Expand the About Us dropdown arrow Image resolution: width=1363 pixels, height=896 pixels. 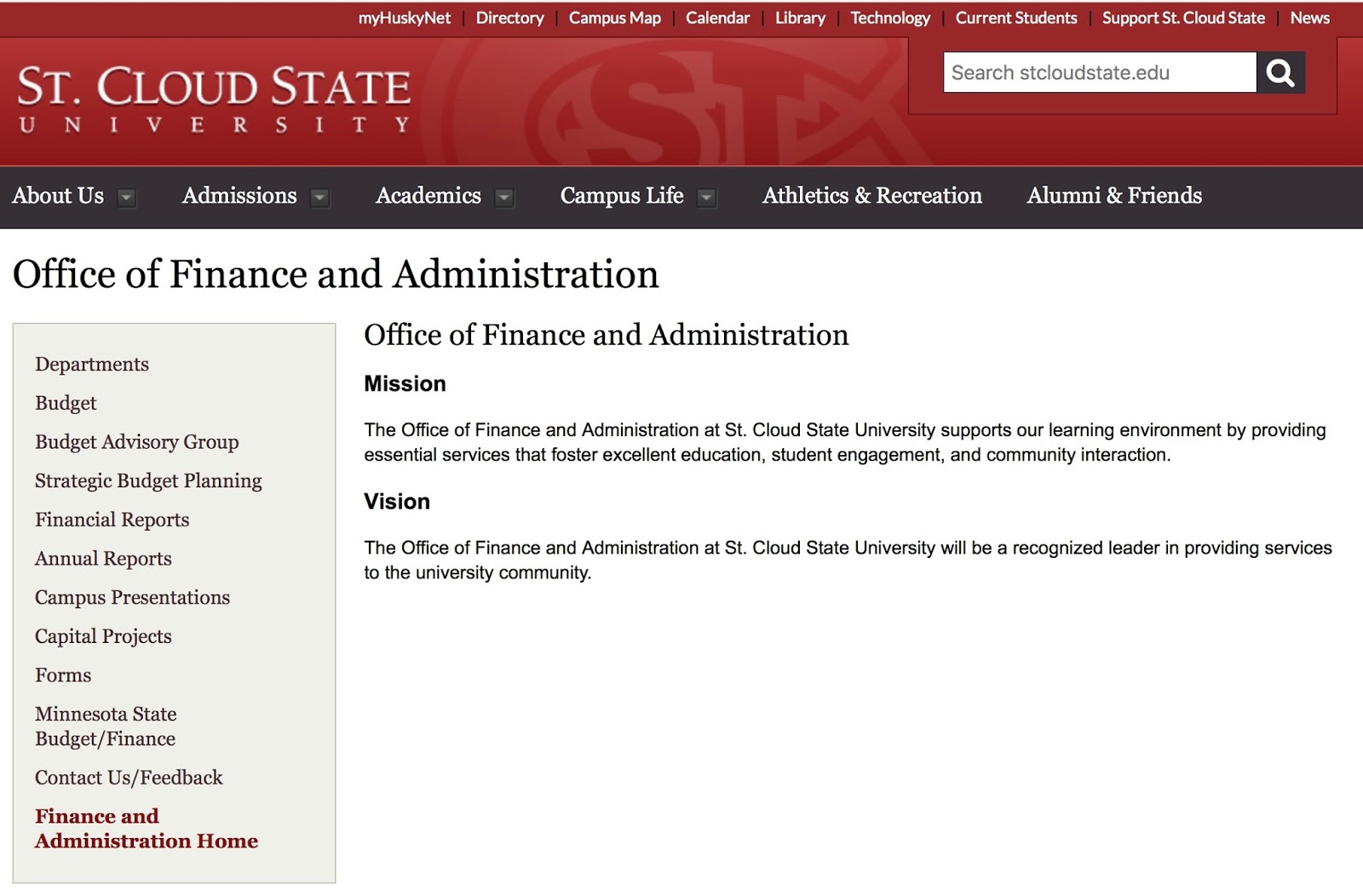click(x=126, y=198)
